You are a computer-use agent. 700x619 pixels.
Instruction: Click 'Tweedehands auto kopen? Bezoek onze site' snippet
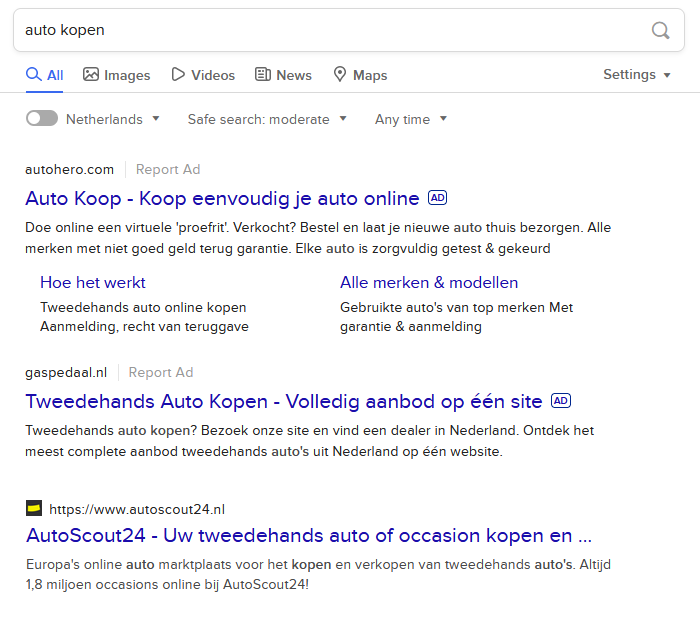point(309,441)
